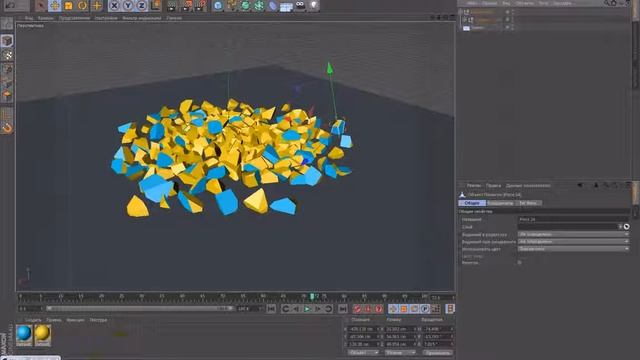
Task: Toggle Position keyframe recording
Action: click(393, 309)
